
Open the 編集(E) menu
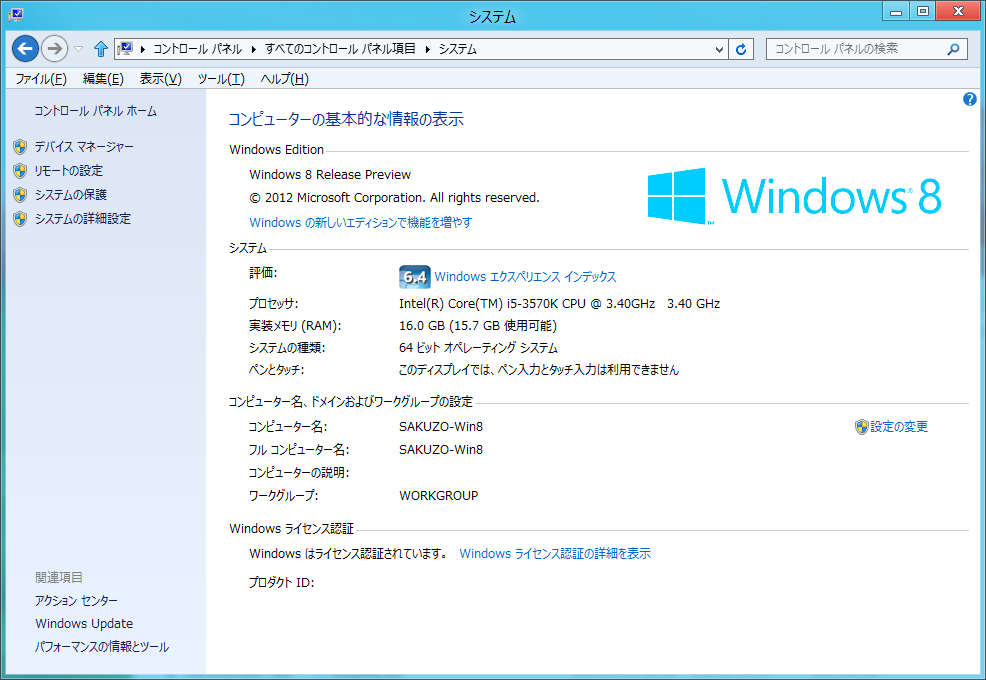(x=103, y=79)
